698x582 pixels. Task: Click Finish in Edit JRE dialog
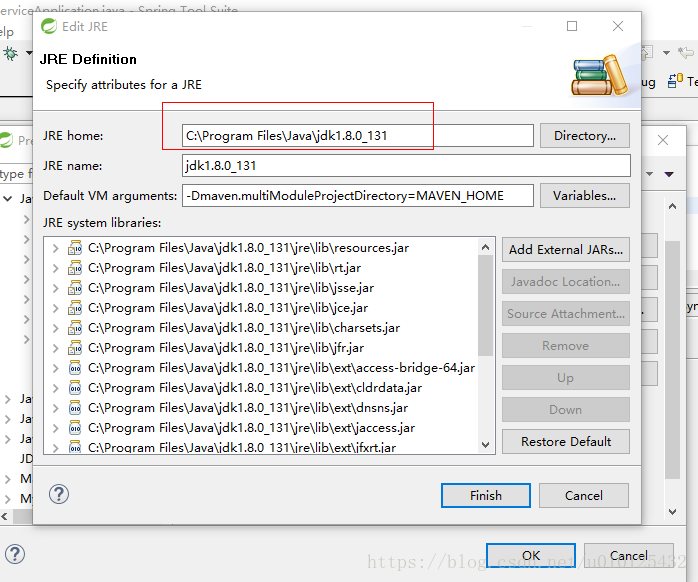[x=486, y=496]
